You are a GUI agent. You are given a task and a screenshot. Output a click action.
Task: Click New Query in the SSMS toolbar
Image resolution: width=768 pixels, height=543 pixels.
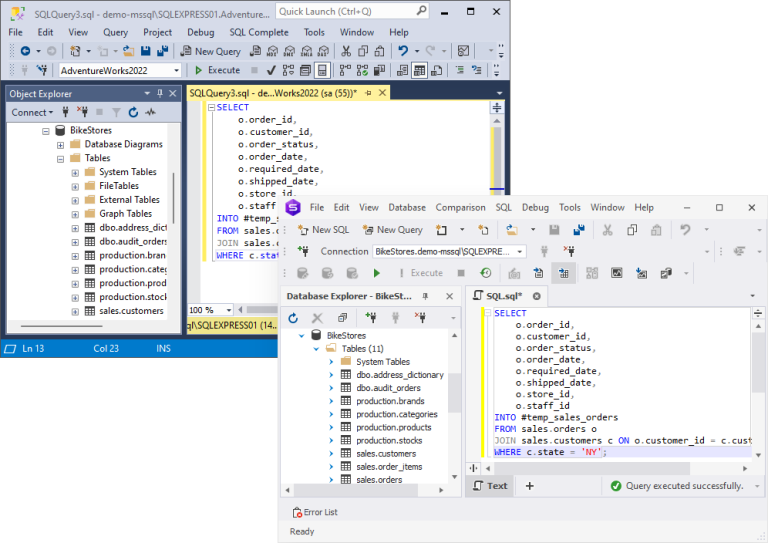pos(210,51)
